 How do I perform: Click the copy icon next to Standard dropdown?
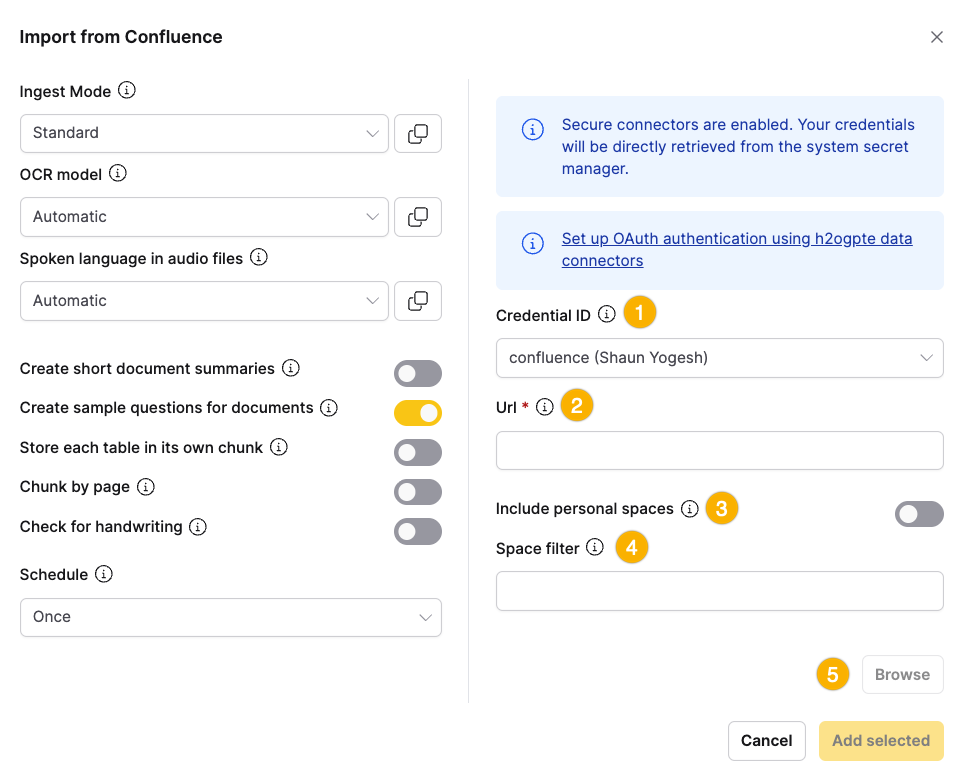click(x=418, y=133)
